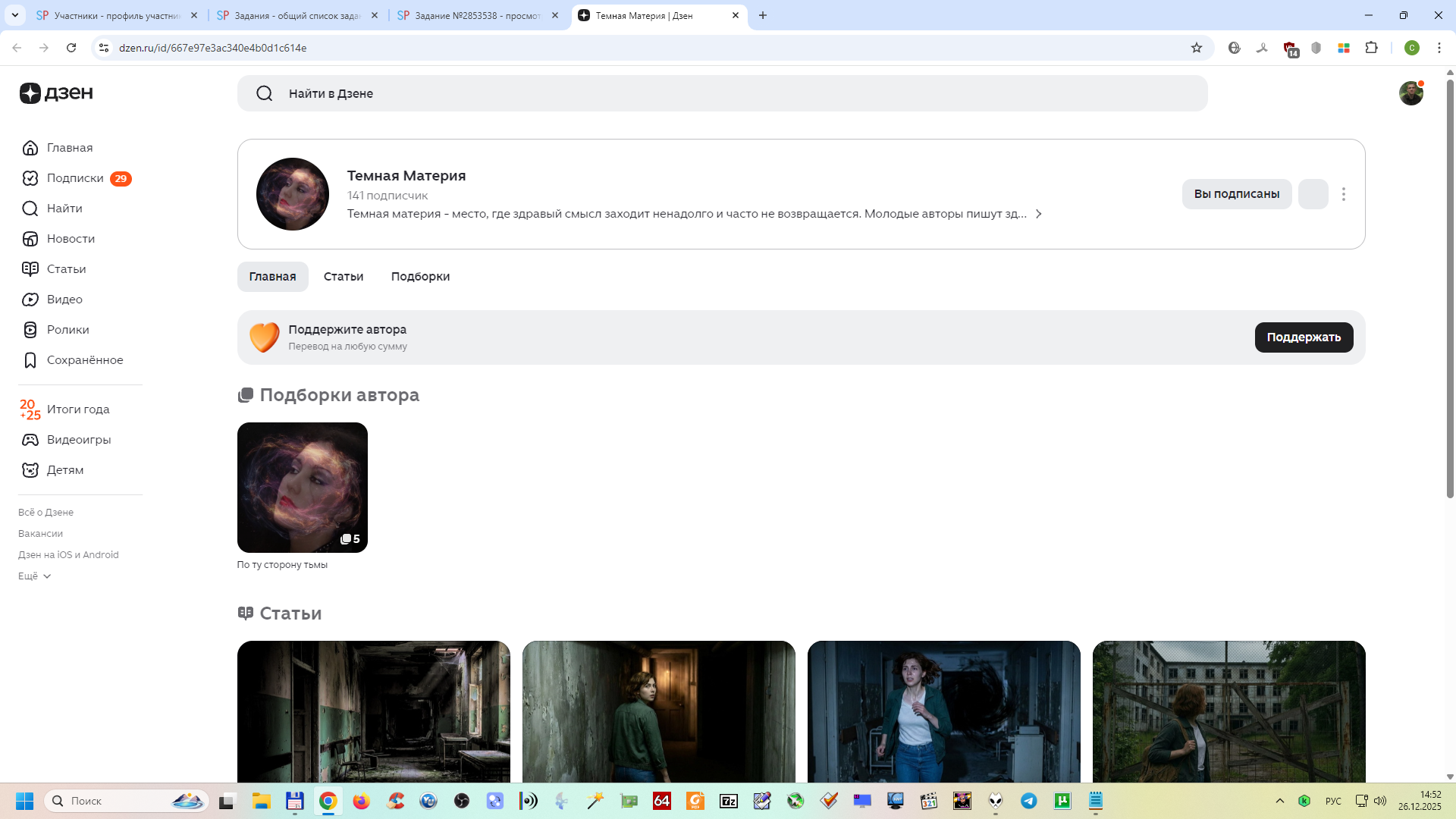Expand the channel description chevron
The height and width of the screenshot is (819, 1456).
tap(1039, 215)
